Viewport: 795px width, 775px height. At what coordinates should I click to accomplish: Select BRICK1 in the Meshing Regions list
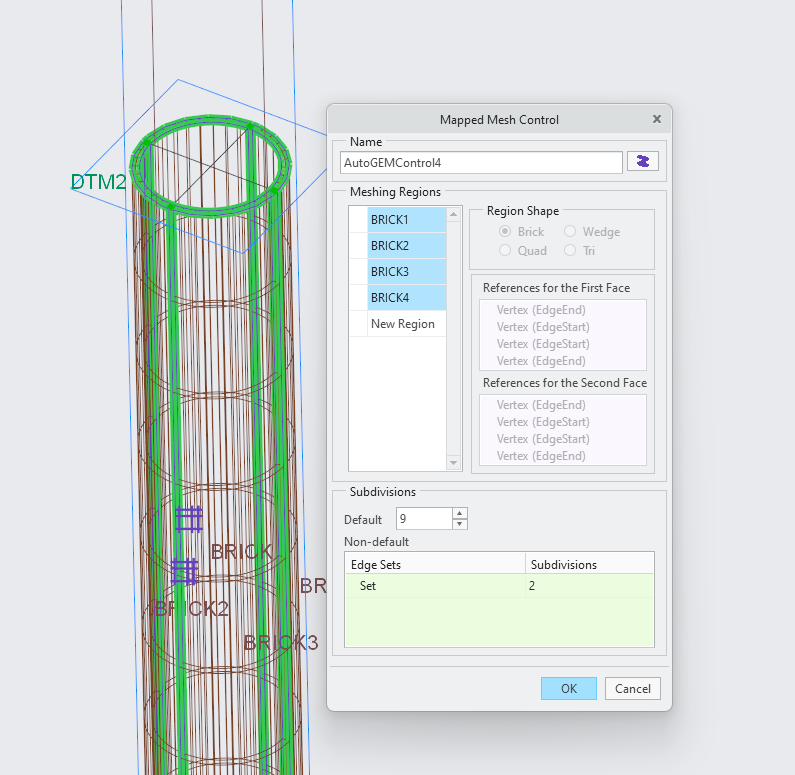coord(404,219)
